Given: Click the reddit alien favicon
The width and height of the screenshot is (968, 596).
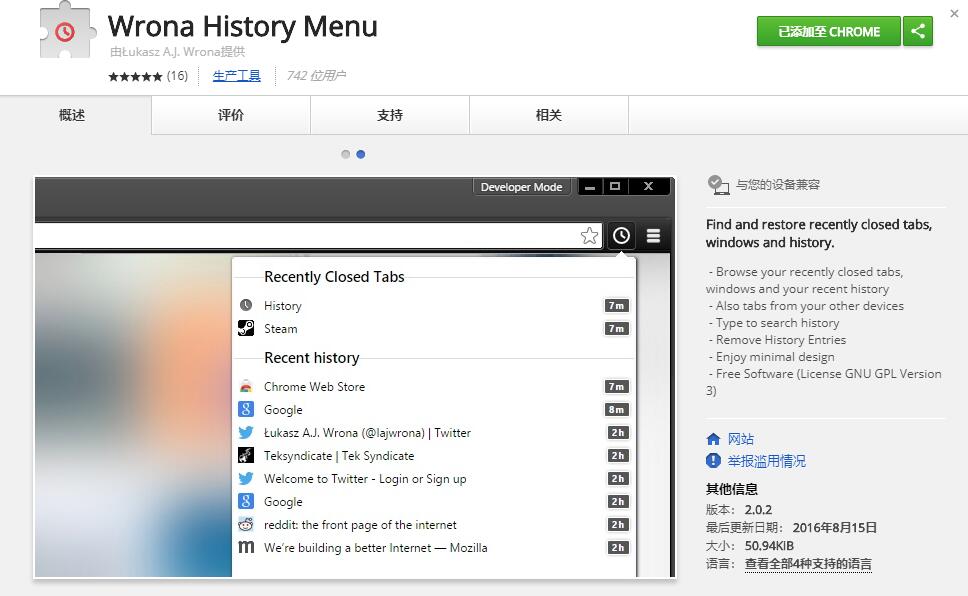Looking at the screenshot, I should point(246,524).
